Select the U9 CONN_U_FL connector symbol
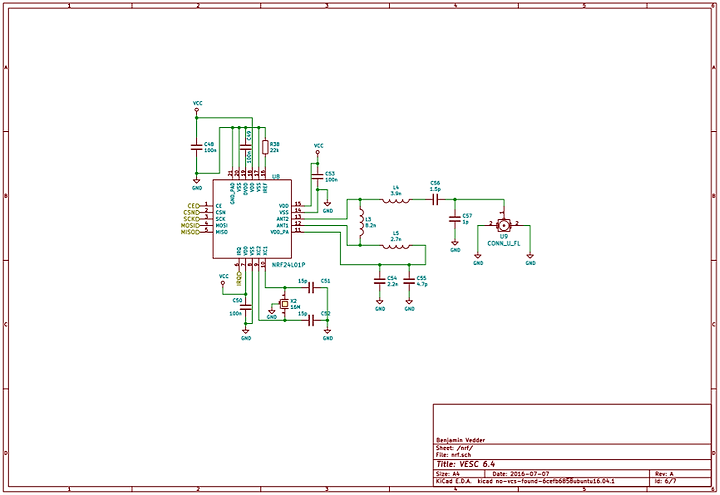This screenshot has width=720, height=495. (x=504, y=225)
